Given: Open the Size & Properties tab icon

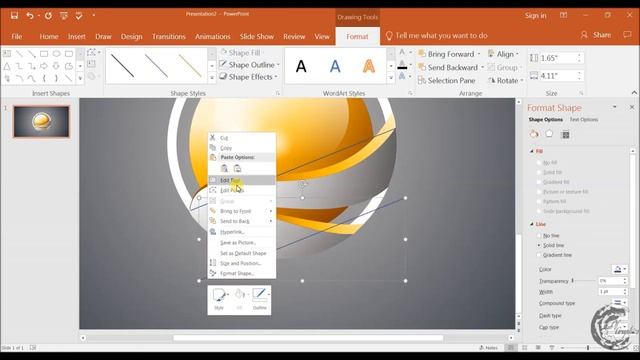Looking at the screenshot, I should (x=566, y=134).
